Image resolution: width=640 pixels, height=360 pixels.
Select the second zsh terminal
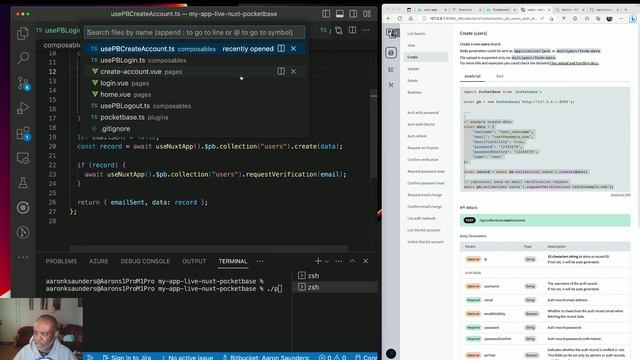point(336,287)
